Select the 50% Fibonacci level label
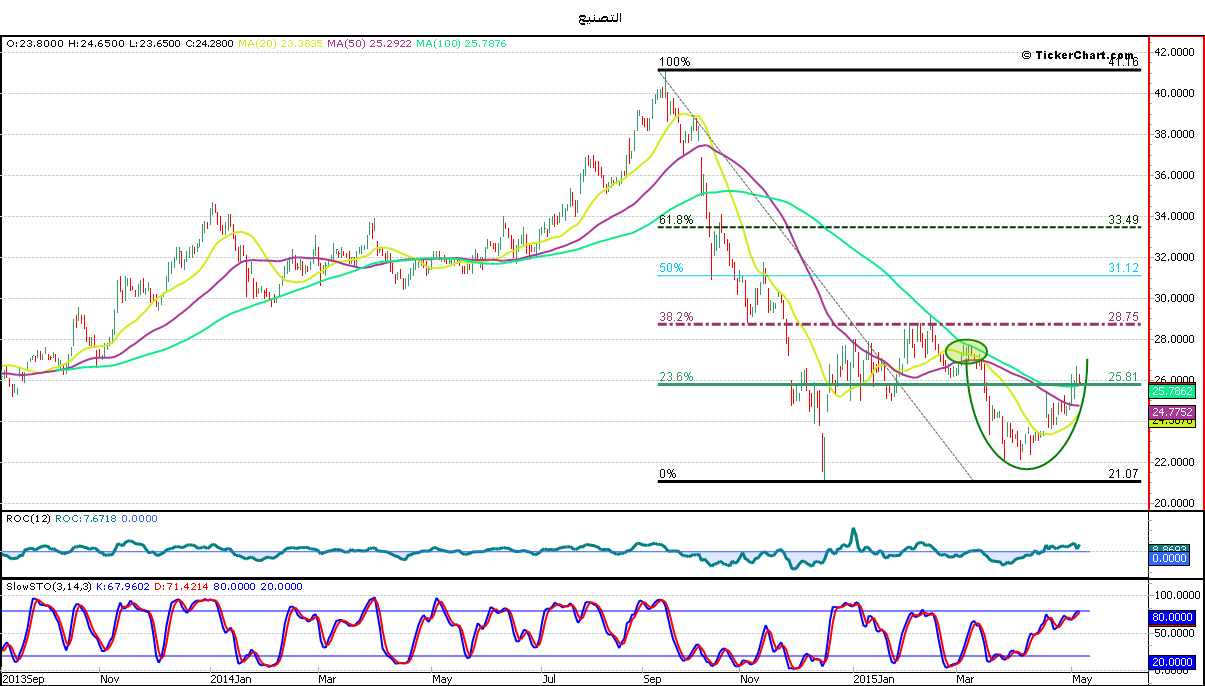 pyautogui.click(x=670, y=268)
